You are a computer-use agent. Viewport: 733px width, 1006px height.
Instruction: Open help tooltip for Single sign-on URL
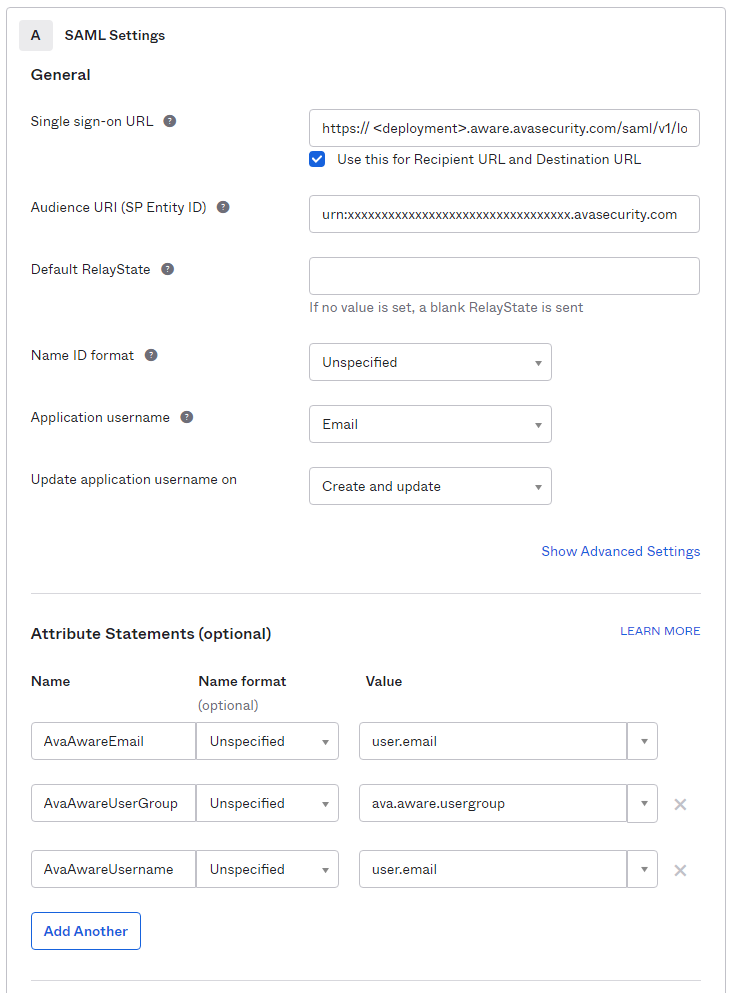(169, 121)
